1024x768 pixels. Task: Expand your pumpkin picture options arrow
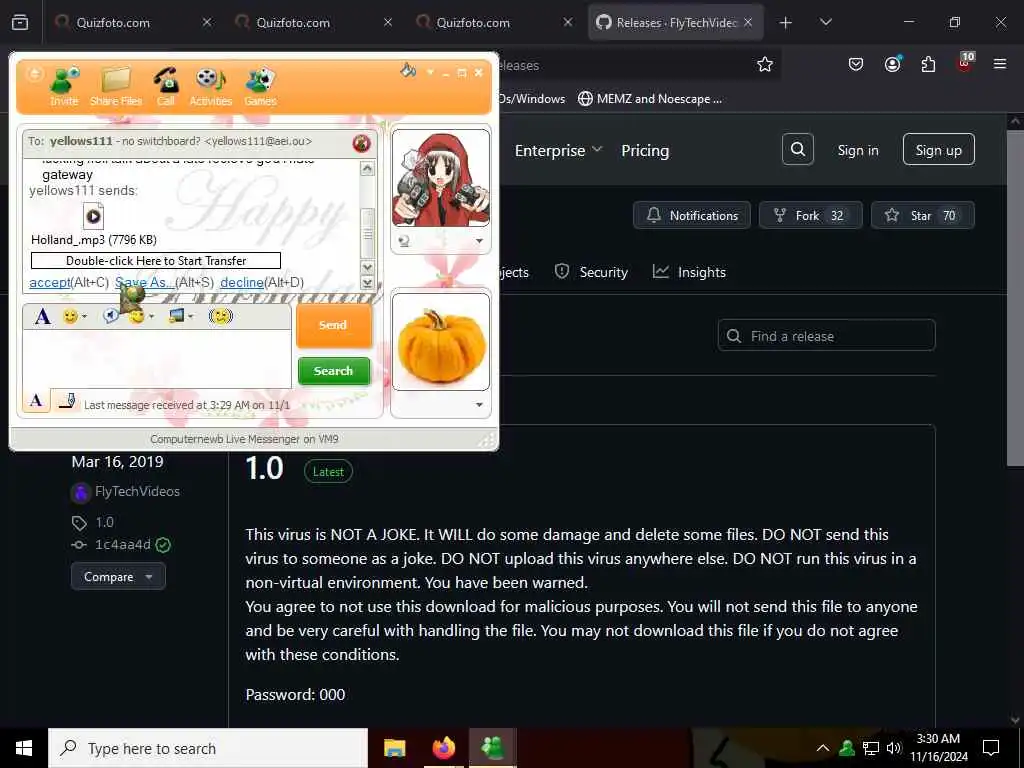(x=479, y=405)
